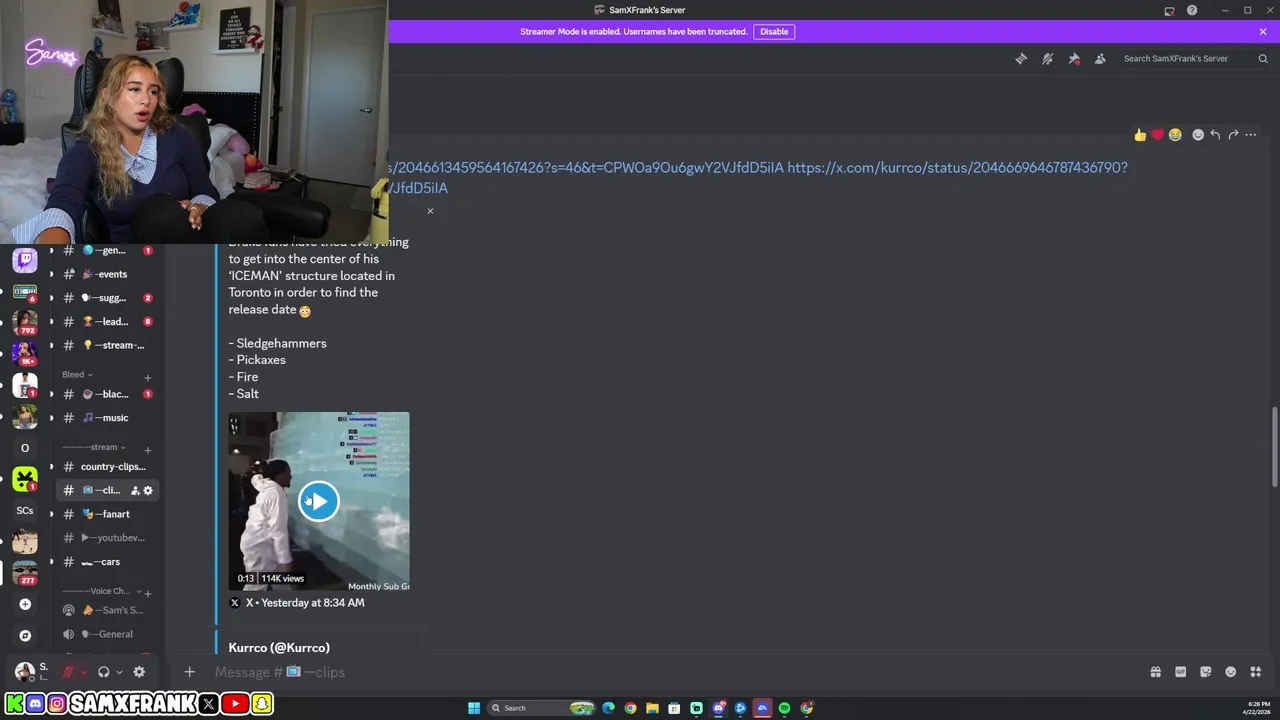Open green X server icon
This screenshot has width=1280, height=720.
pos(25,479)
